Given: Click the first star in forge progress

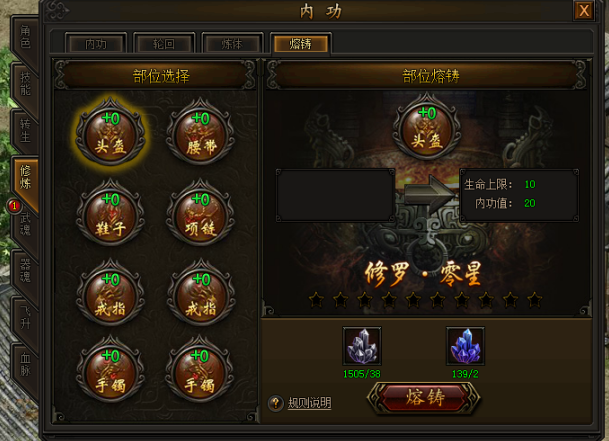Looking at the screenshot, I should coord(316,300).
